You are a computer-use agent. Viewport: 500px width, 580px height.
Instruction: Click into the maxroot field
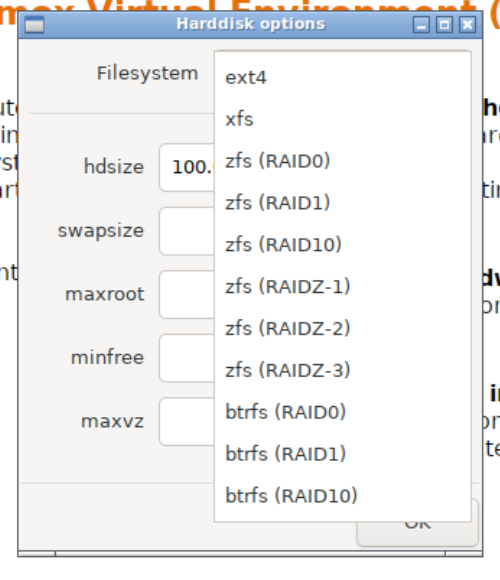[187, 294]
